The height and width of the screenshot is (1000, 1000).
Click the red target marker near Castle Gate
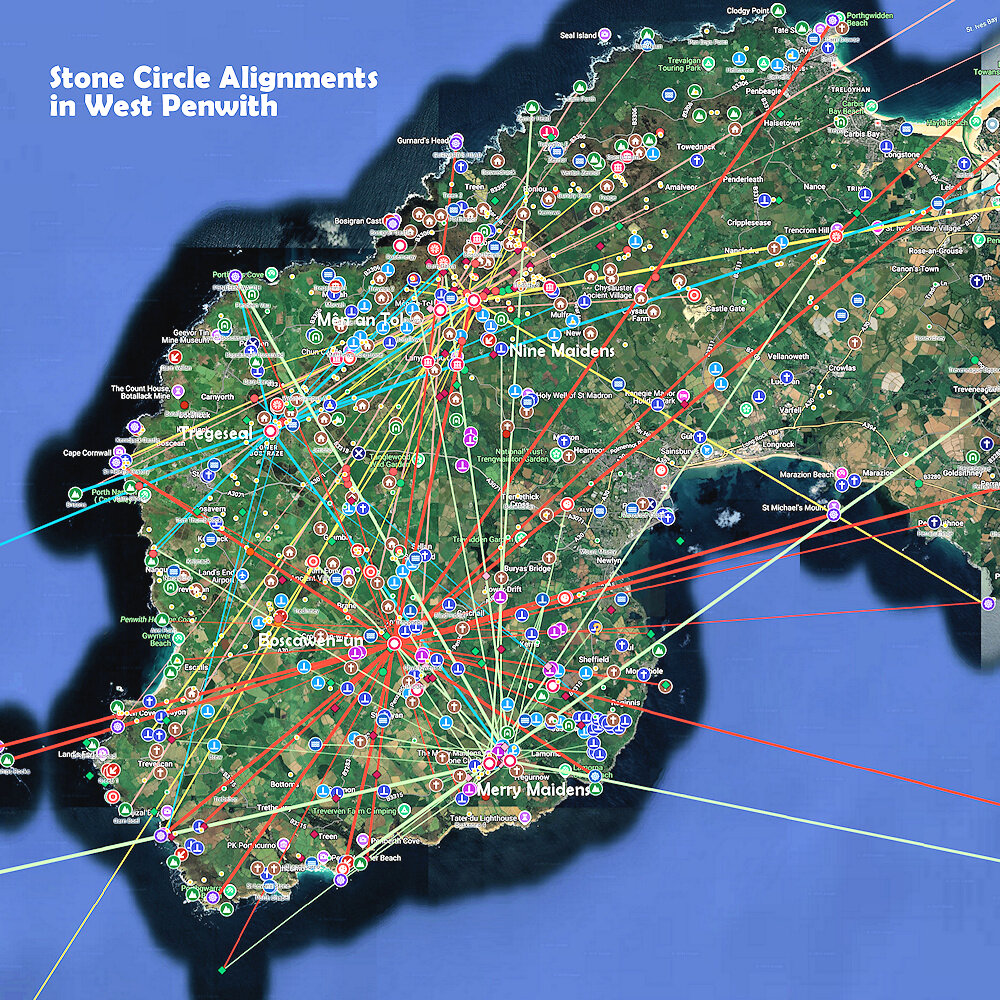(694, 295)
